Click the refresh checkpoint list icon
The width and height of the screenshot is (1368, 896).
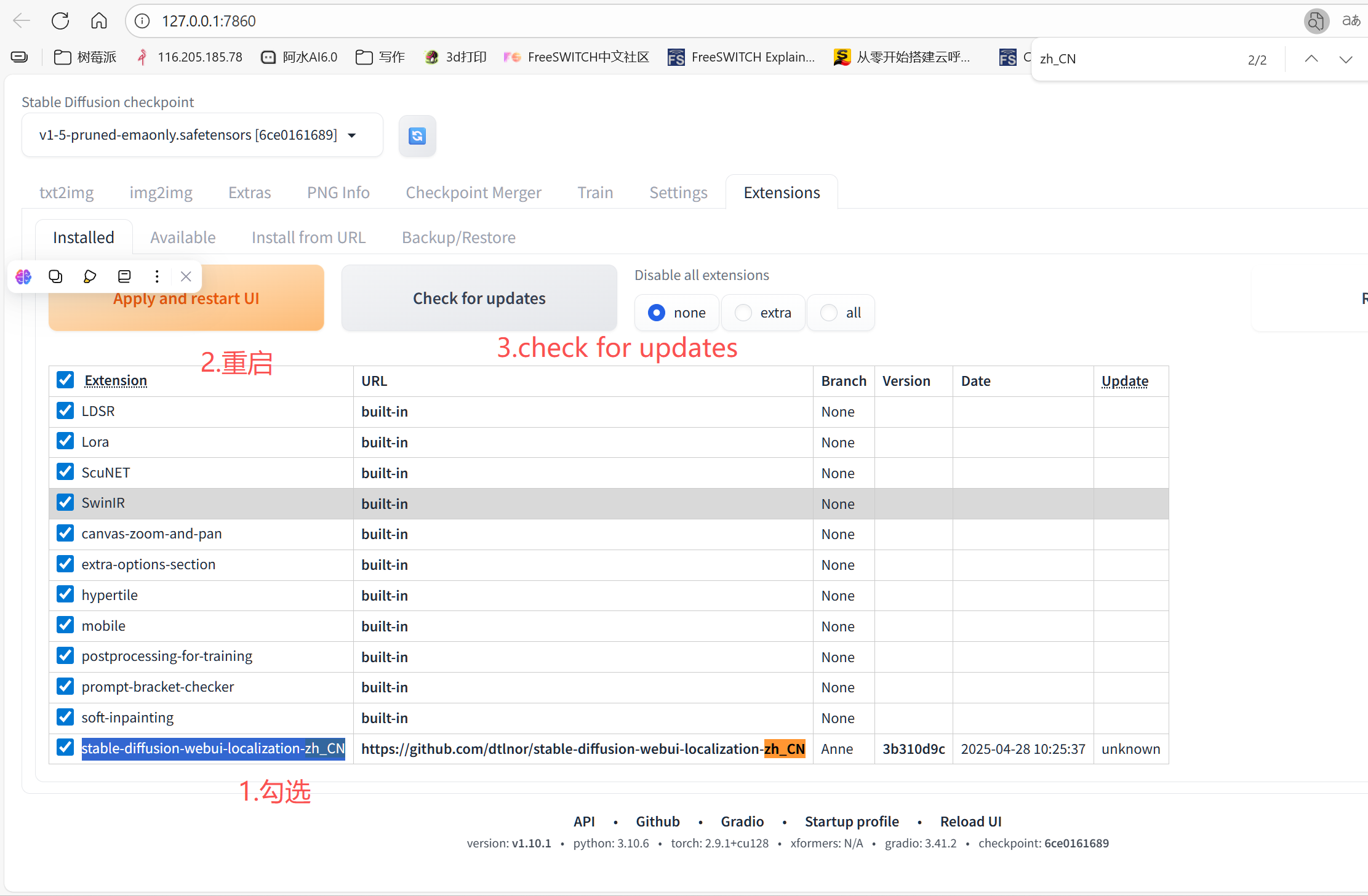pos(417,136)
